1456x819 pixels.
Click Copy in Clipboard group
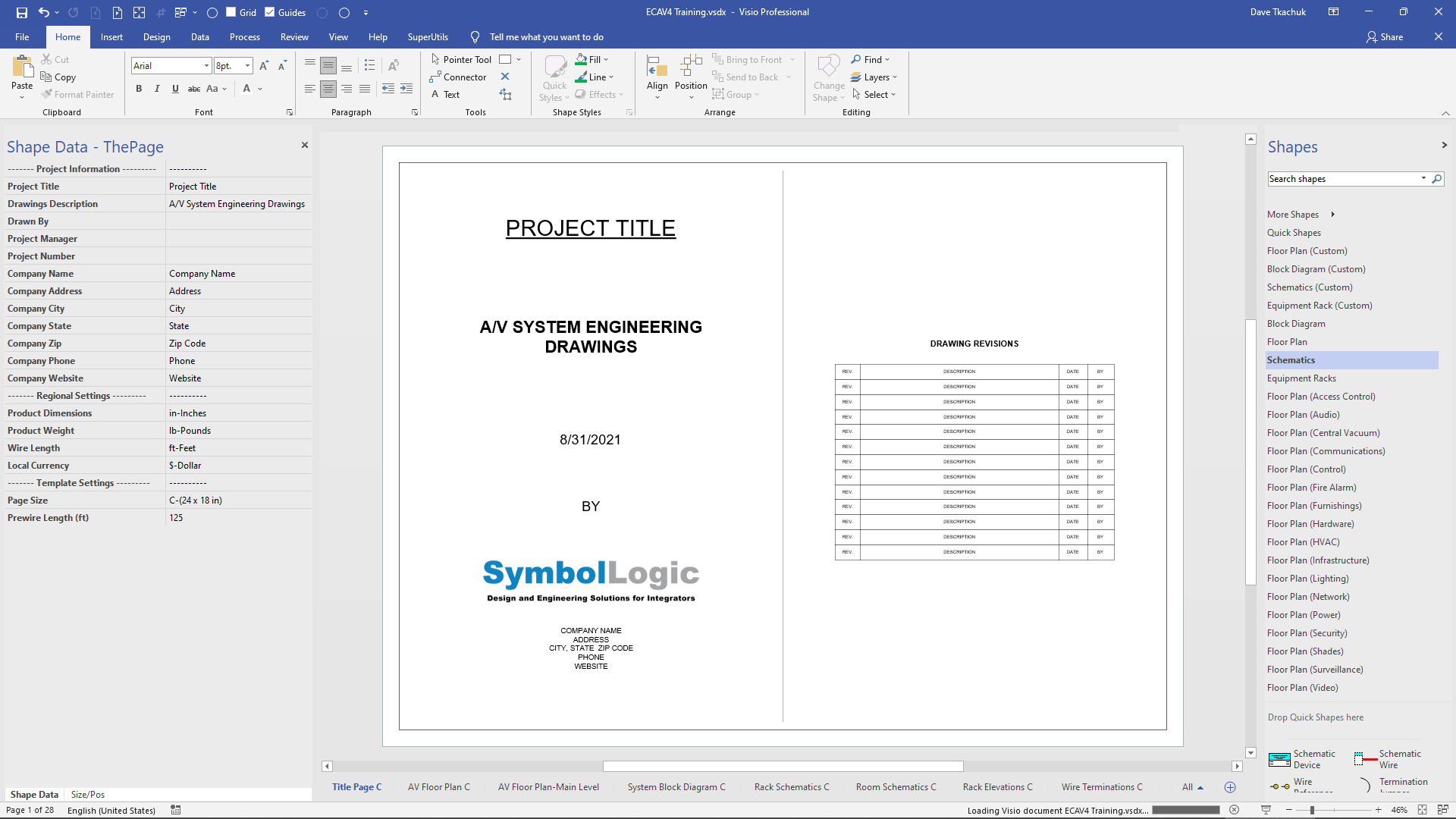[x=58, y=77]
